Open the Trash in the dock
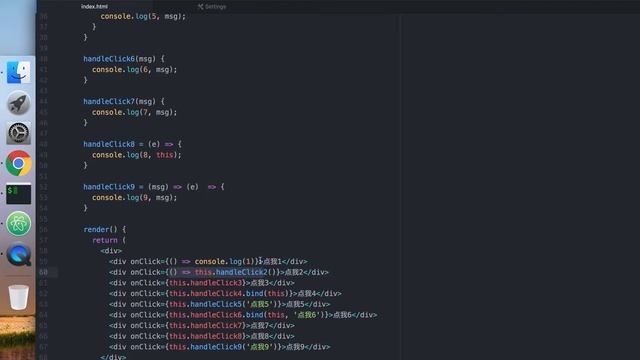The image size is (640, 360). (18, 297)
